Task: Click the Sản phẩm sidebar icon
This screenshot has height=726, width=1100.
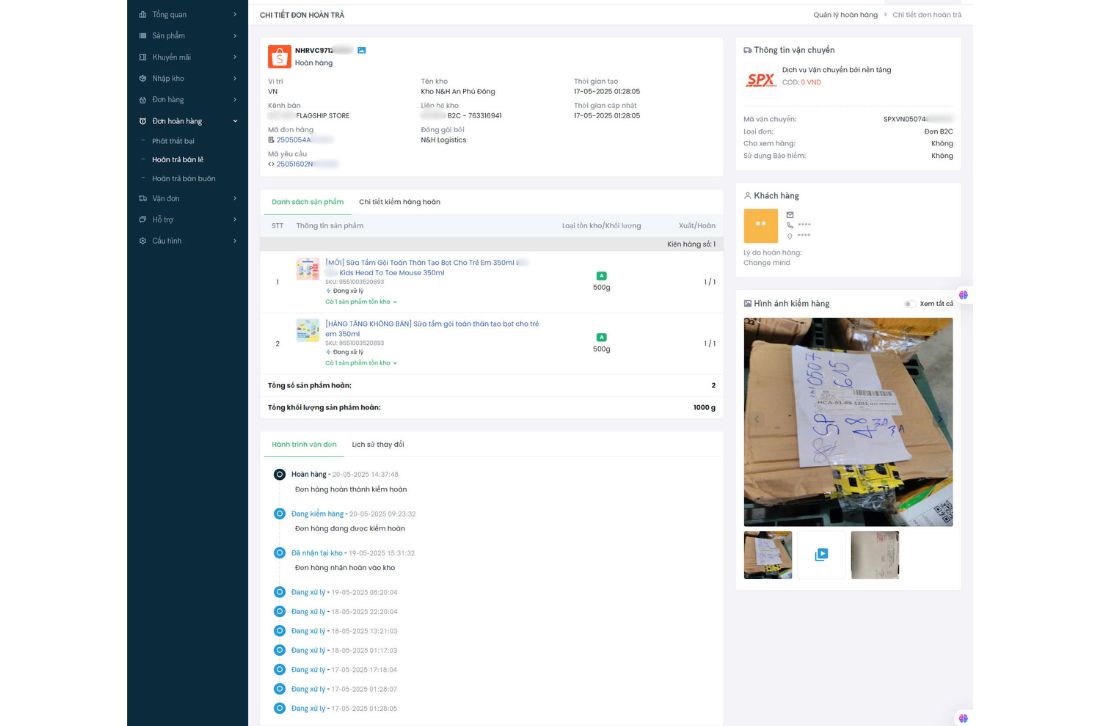Action: tap(143, 36)
